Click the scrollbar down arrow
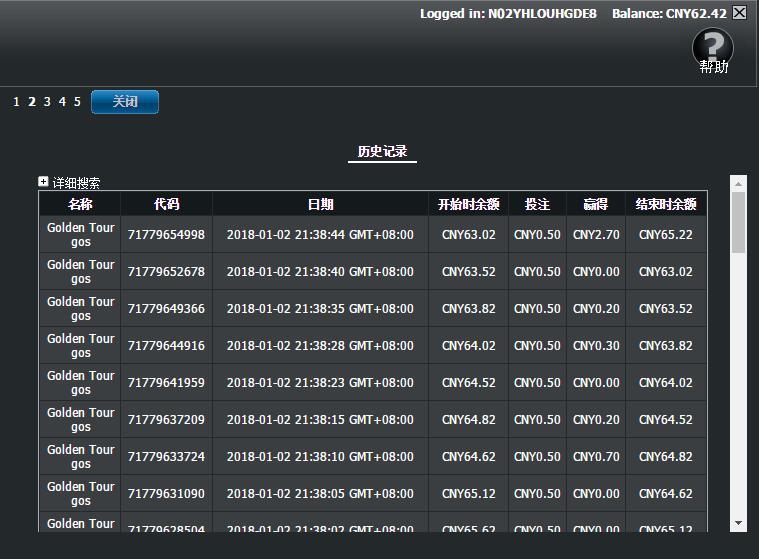This screenshot has height=559, width=759. click(739, 523)
